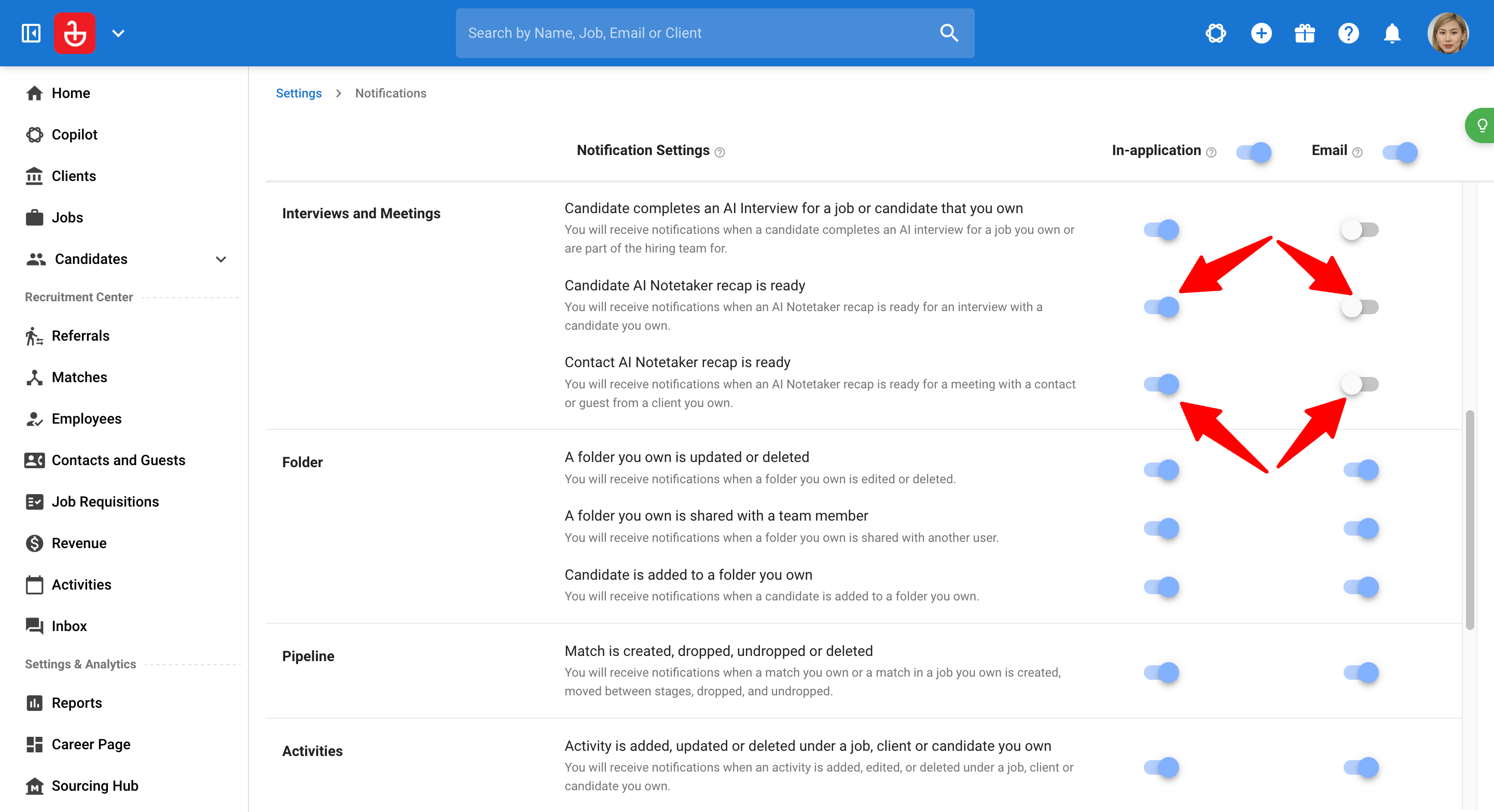Focus the Search by Name field
Viewport: 1494px width, 812px height.
(x=714, y=33)
